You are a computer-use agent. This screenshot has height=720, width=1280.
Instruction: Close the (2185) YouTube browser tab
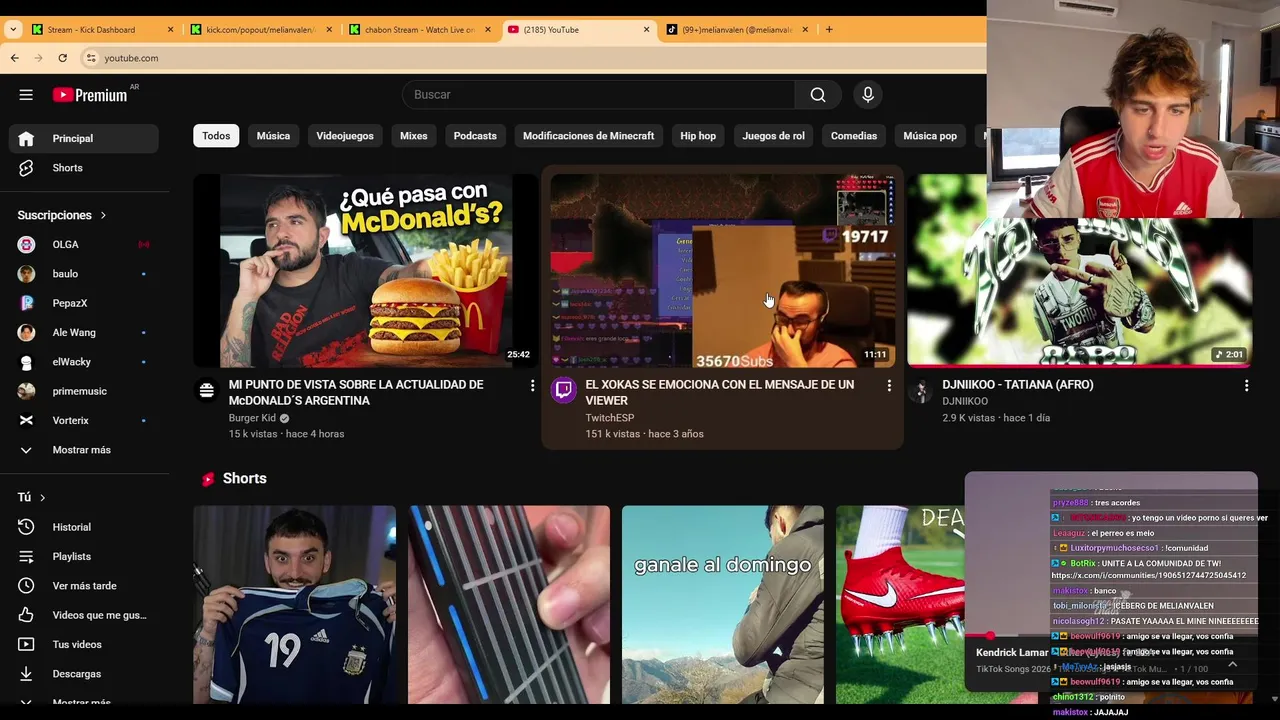point(646,29)
